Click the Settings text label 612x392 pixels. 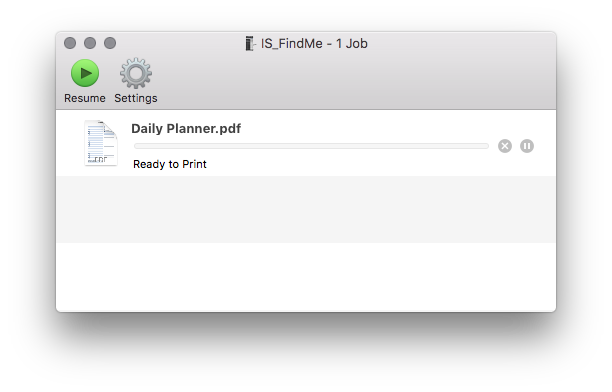click(x=136, y=98)
